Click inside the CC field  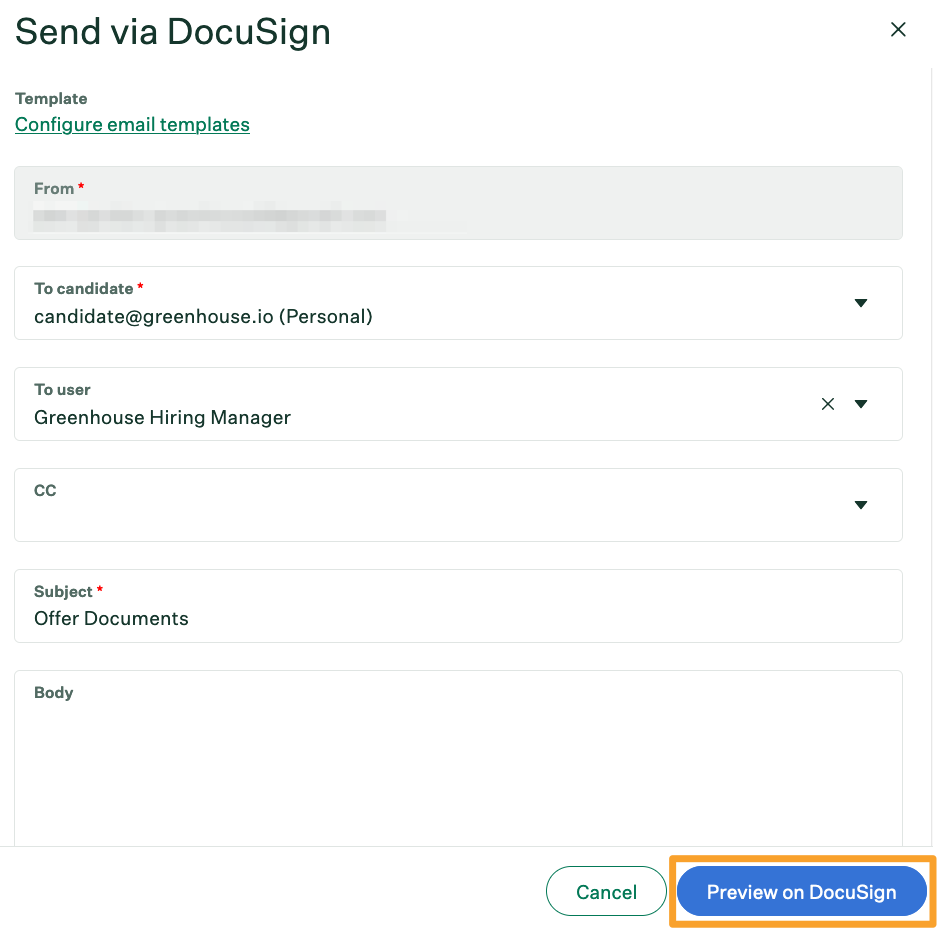458,505
